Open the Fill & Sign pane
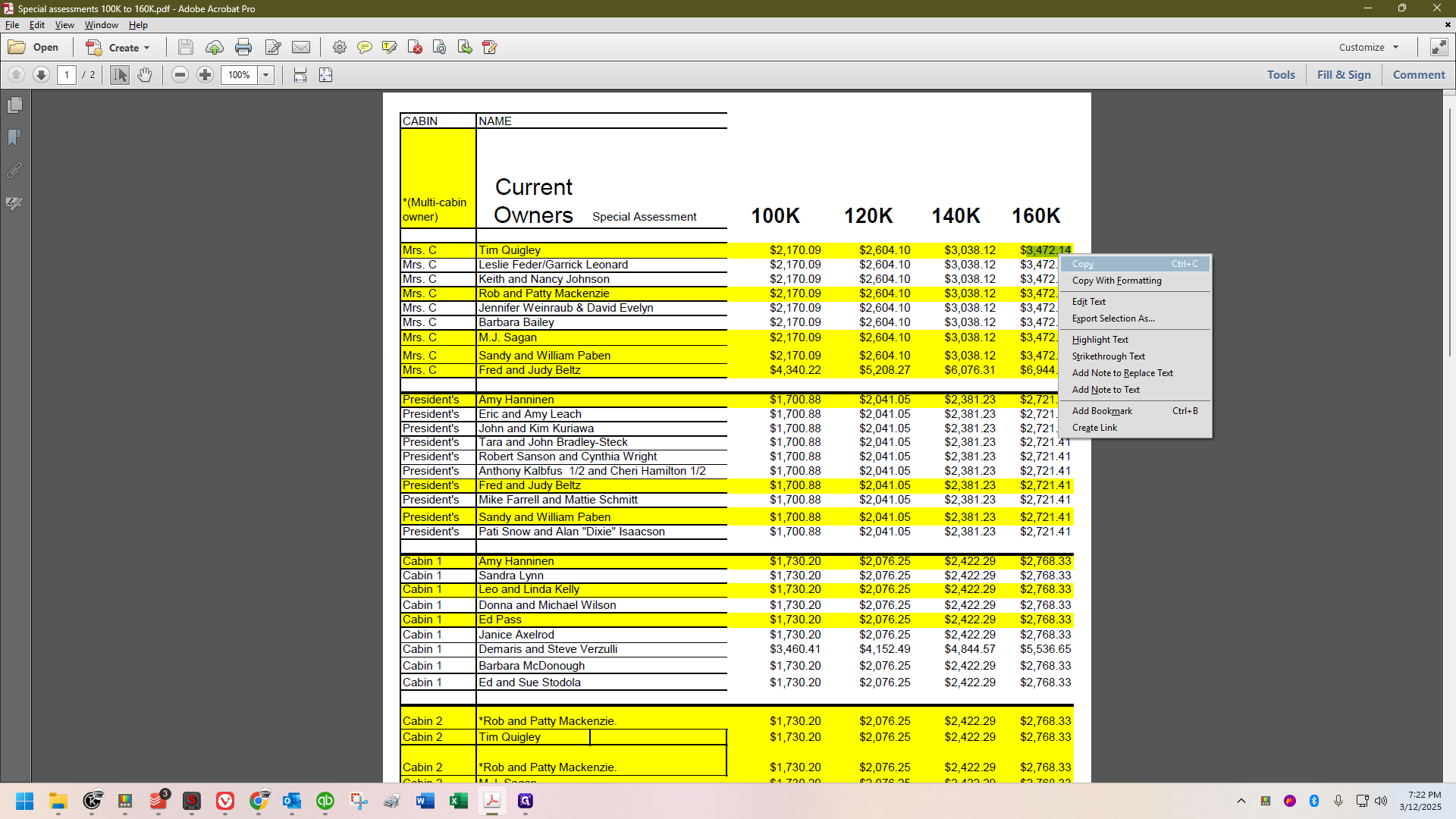Viewport: 1456px width, 819px height. [x=1344, y=74]
